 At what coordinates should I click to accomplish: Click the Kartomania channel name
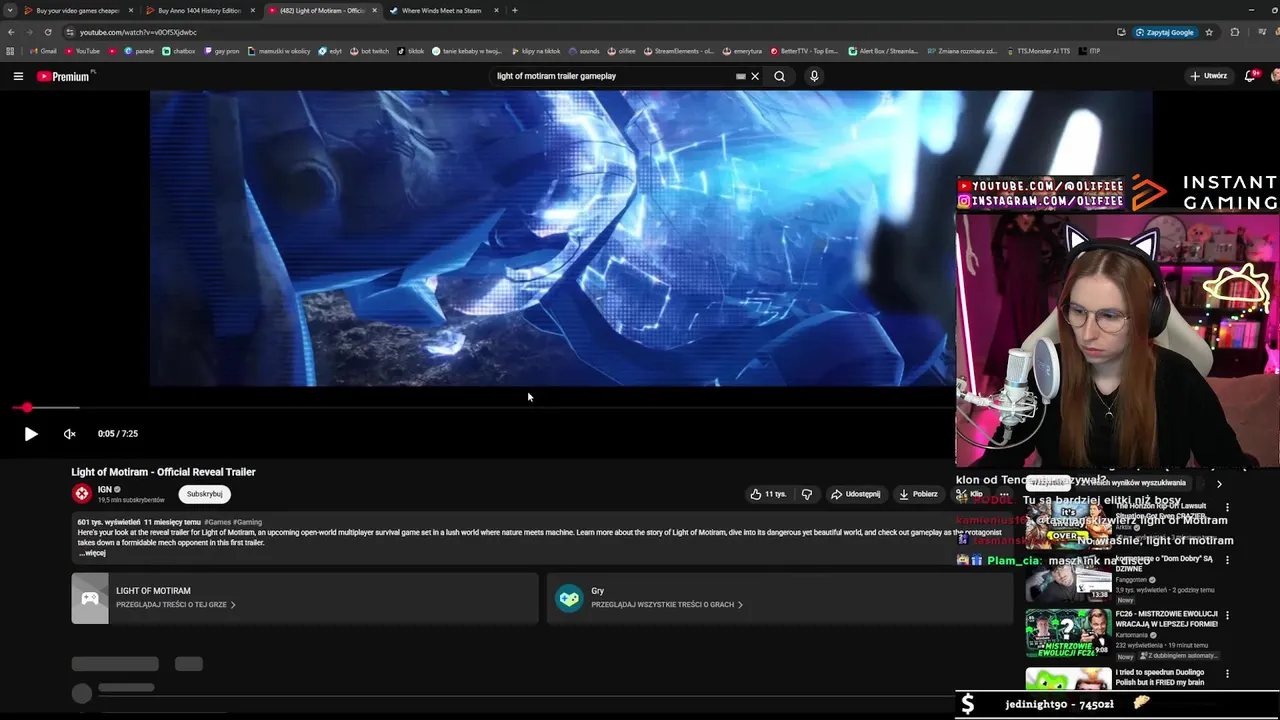(1133, 634)
